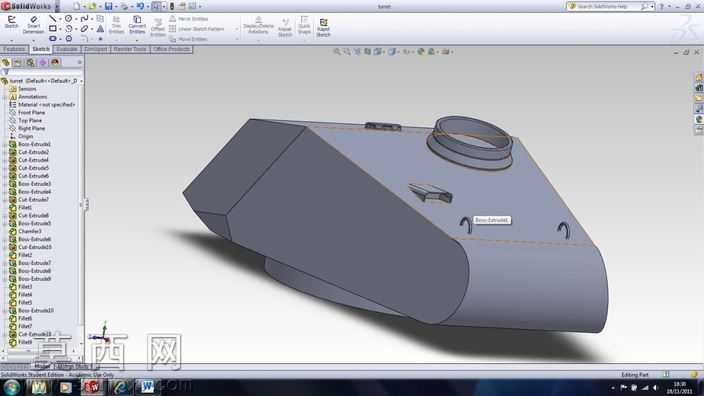Switch to the Features ribbon tab
704x396 pixels.
click(x=14, y=49)
